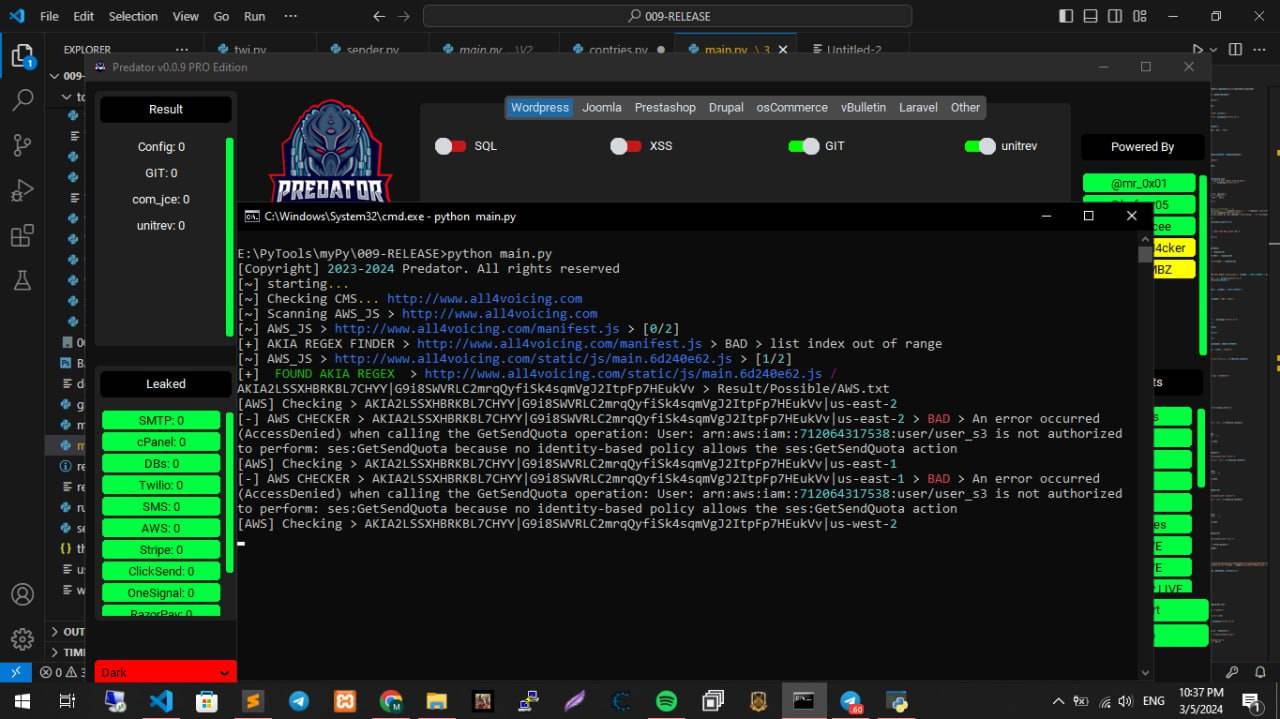The image size is (1280, 719).
Task: Toggle the XSS switch
Action: 626,146
